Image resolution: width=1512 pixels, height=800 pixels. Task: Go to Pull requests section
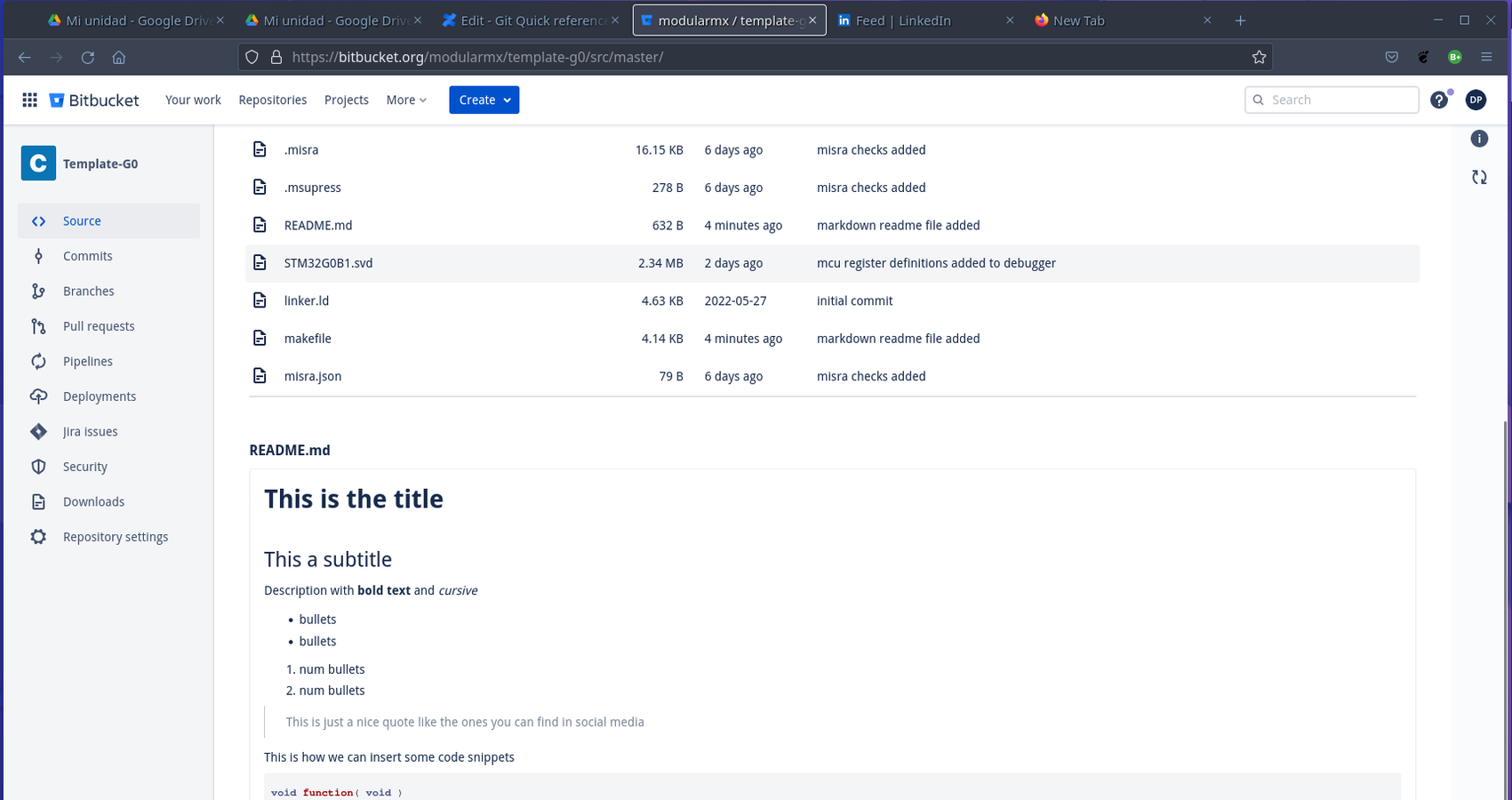pos(99,326)
